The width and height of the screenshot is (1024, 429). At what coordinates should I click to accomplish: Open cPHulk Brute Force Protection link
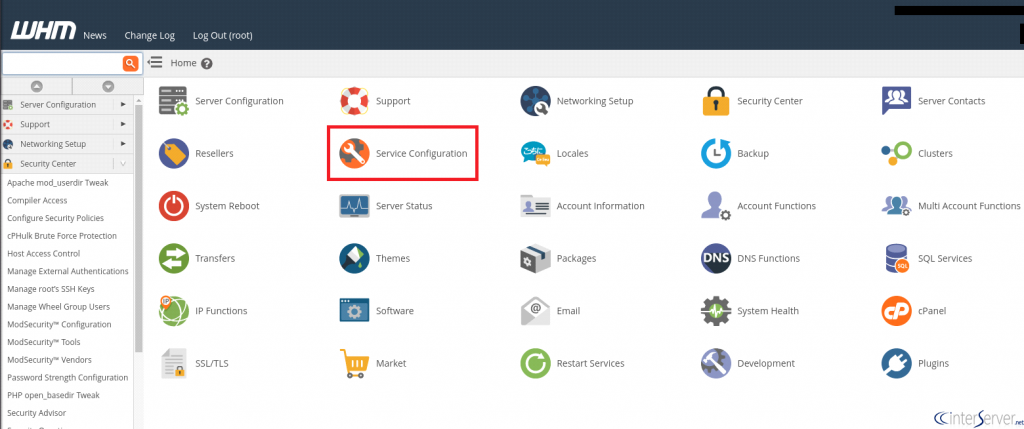click(62, 236)
